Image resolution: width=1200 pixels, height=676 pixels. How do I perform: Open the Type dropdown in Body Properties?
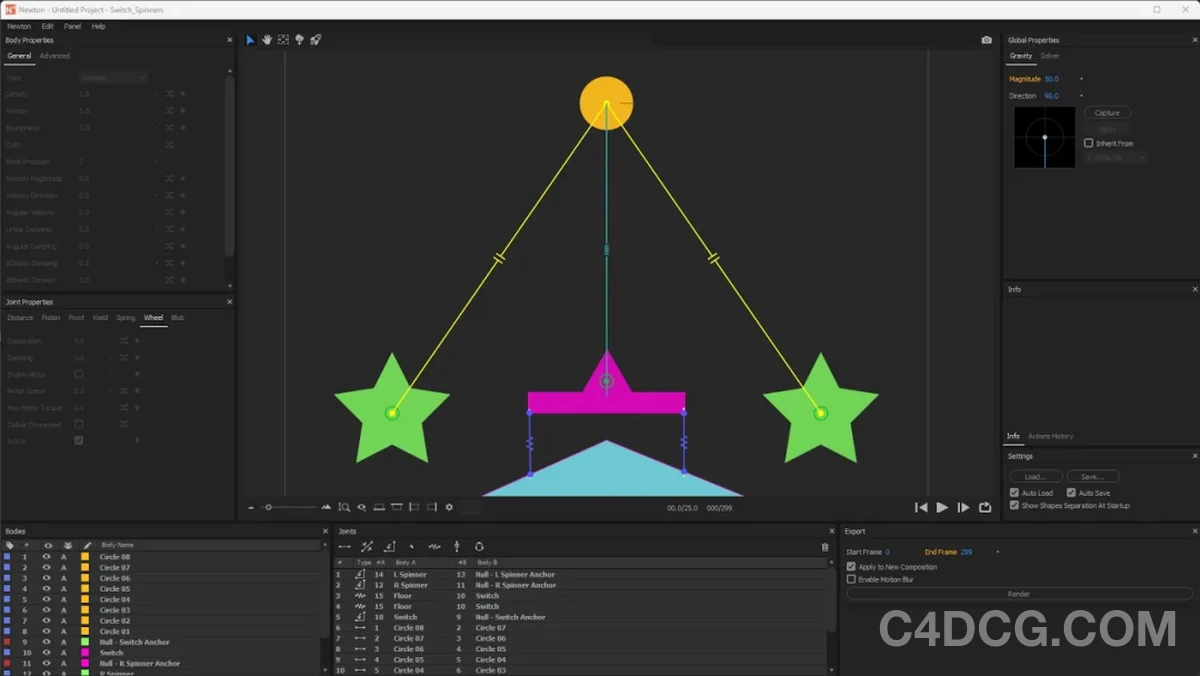[115, 76]
